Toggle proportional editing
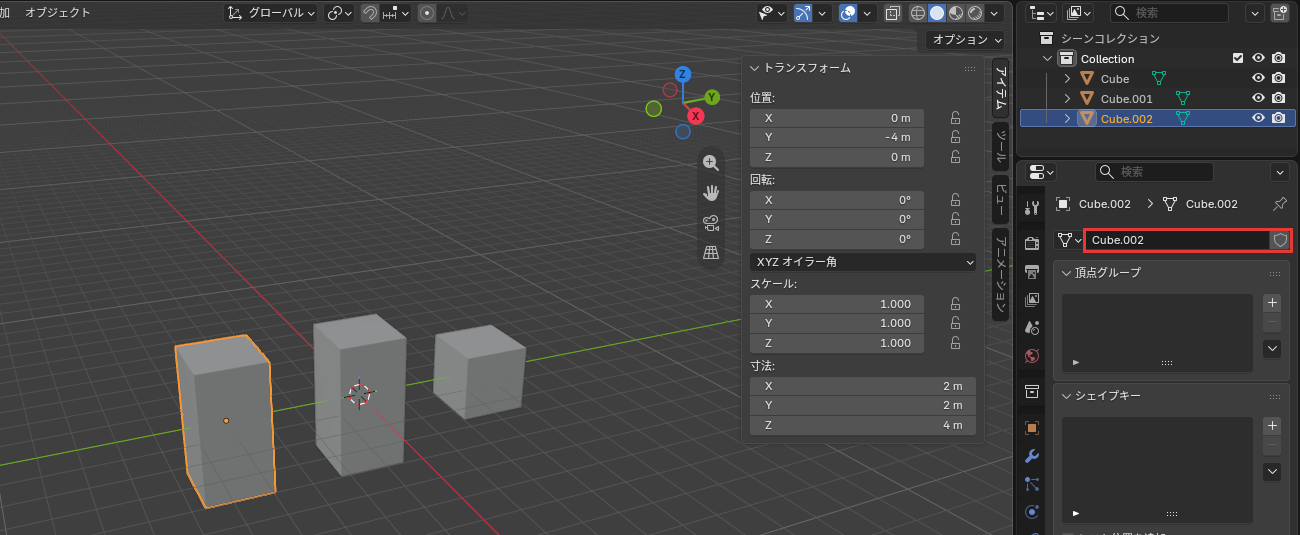The width and height of the screenshot is (1300, 535). (x=427, y=13)
